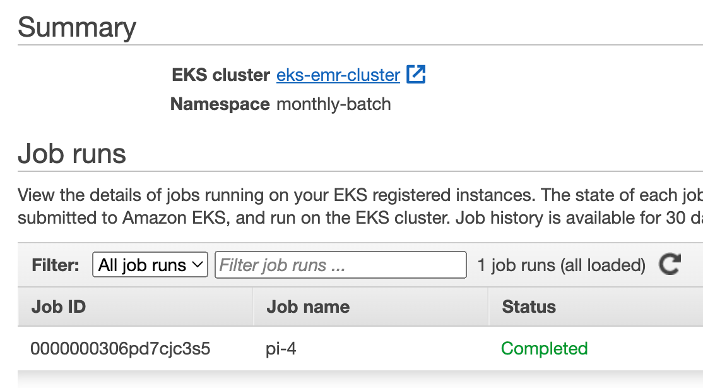Viewport: 704px width, 389px height.
Task: Sort by Status column header
Action: (x=529, y=307)
